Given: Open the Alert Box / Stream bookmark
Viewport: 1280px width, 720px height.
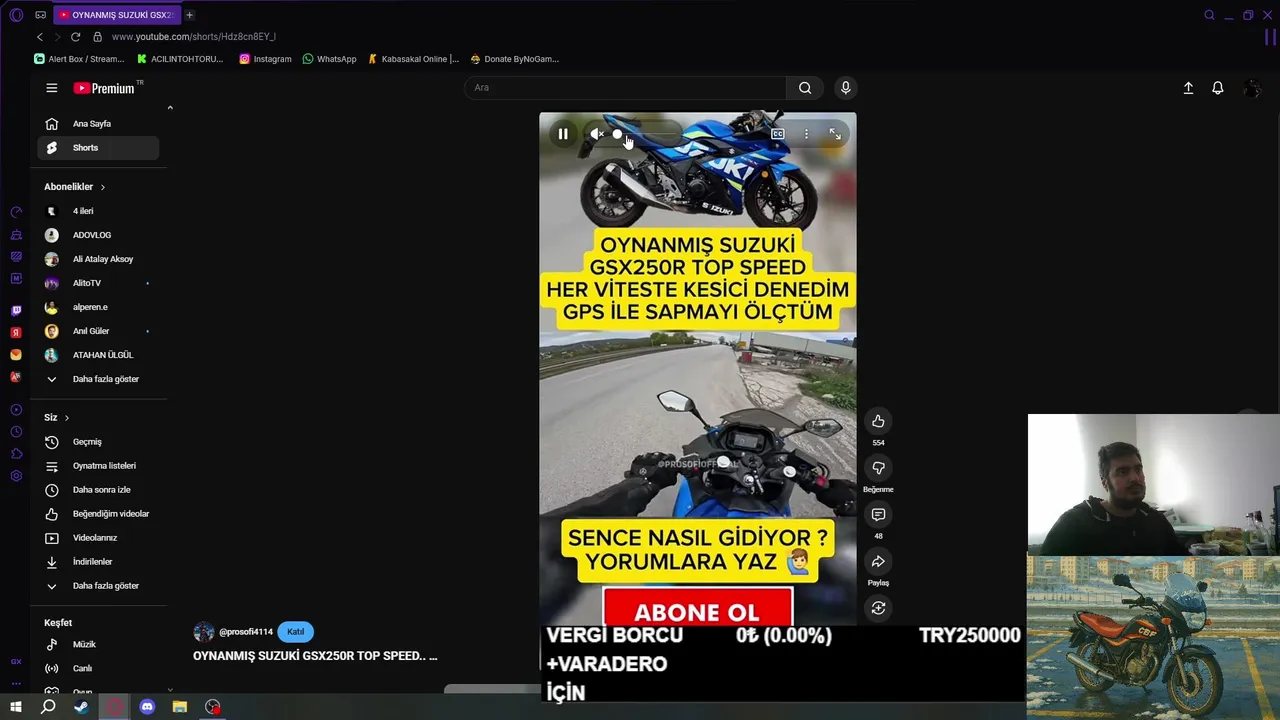Looking at the screenshot, I should tap(79, 59).
